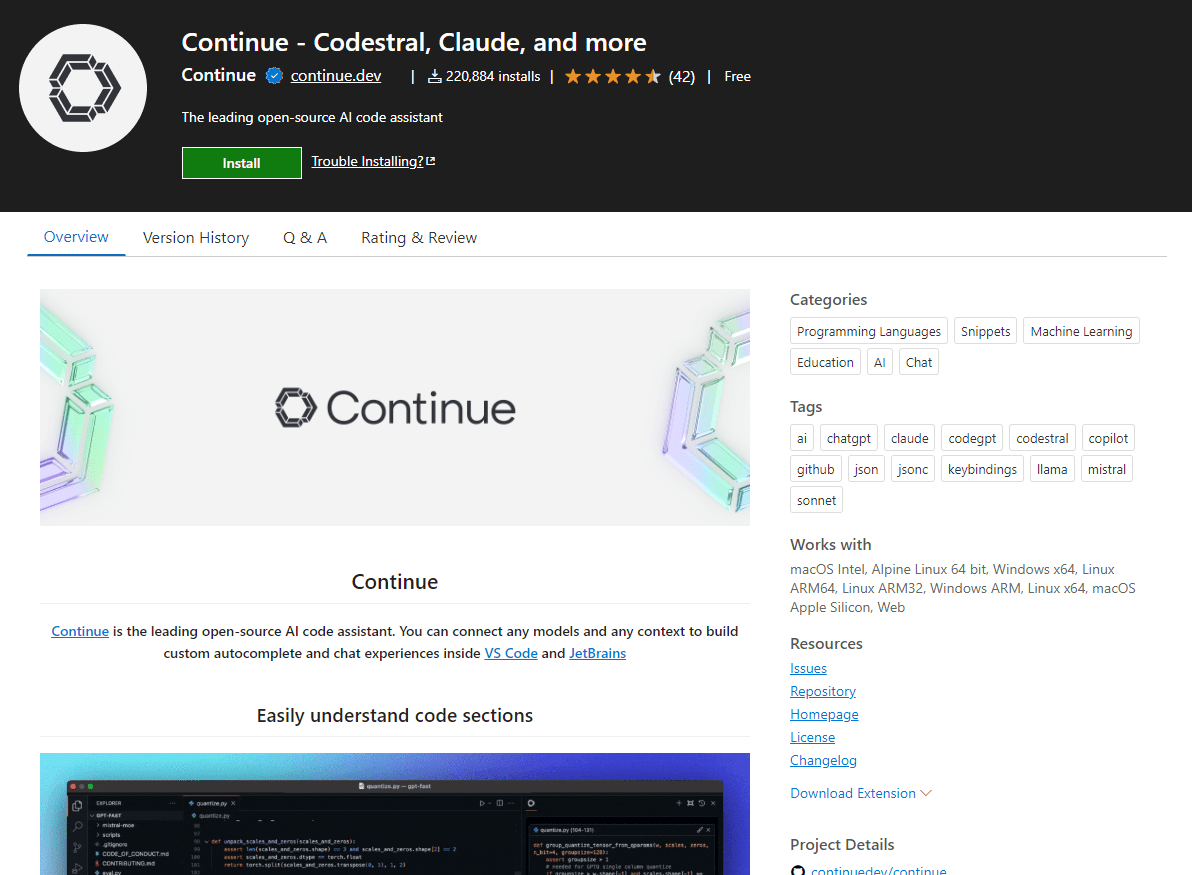
Task: Click the sonnet tag
Action: (x=816, y=501)
